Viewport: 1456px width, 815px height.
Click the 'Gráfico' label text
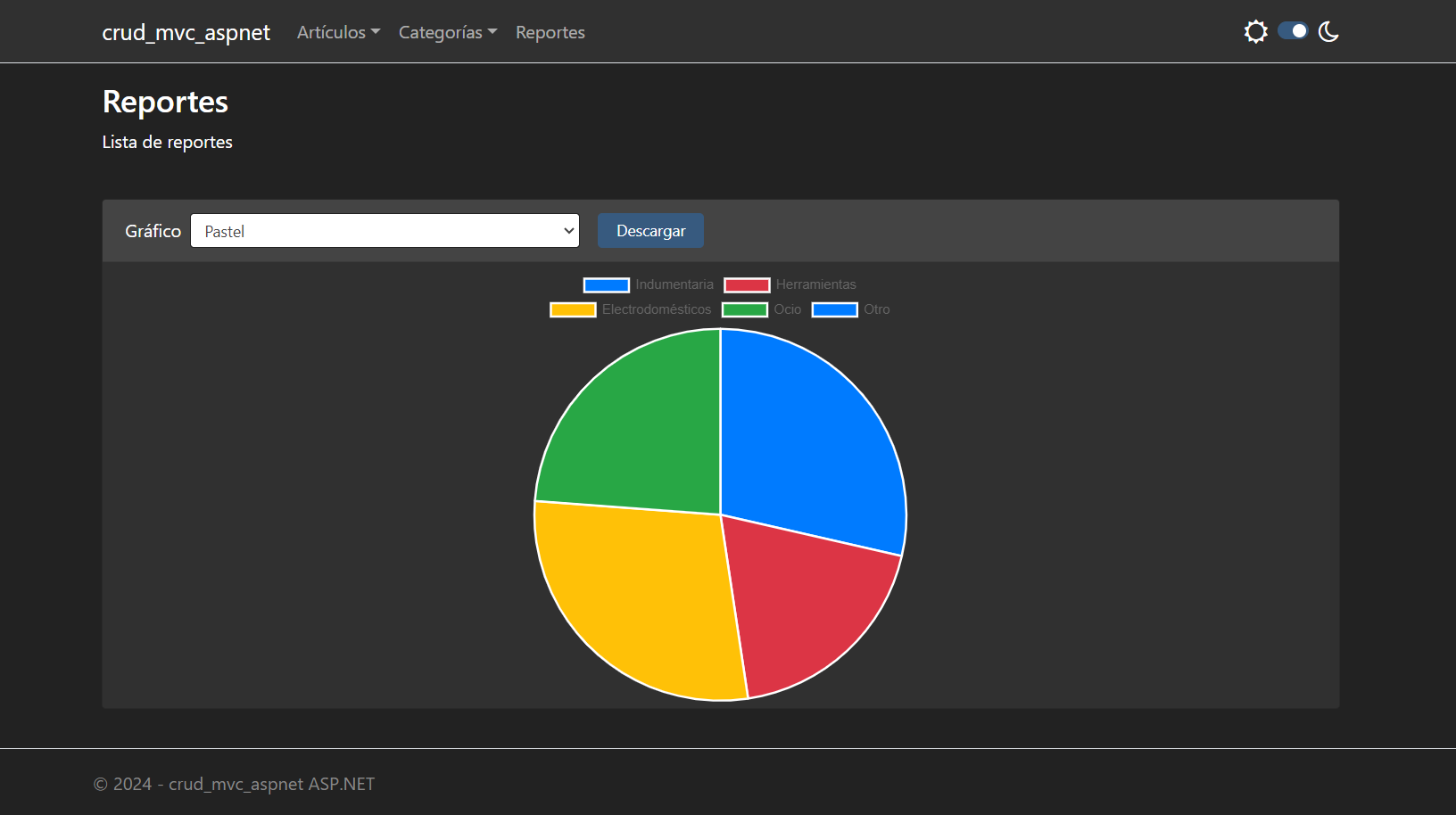coord(153,231)
